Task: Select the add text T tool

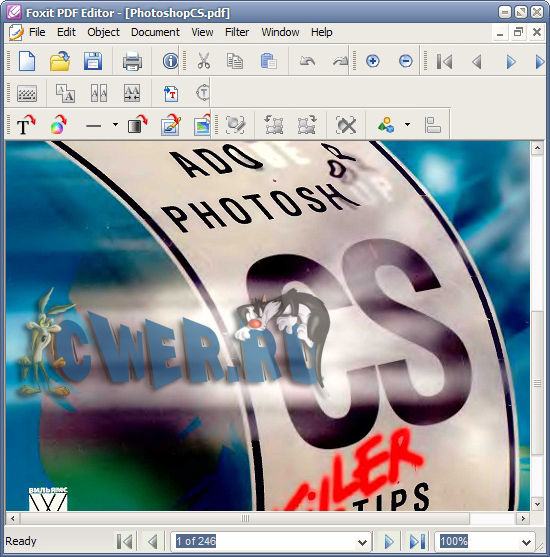Action: click(26, 125)
